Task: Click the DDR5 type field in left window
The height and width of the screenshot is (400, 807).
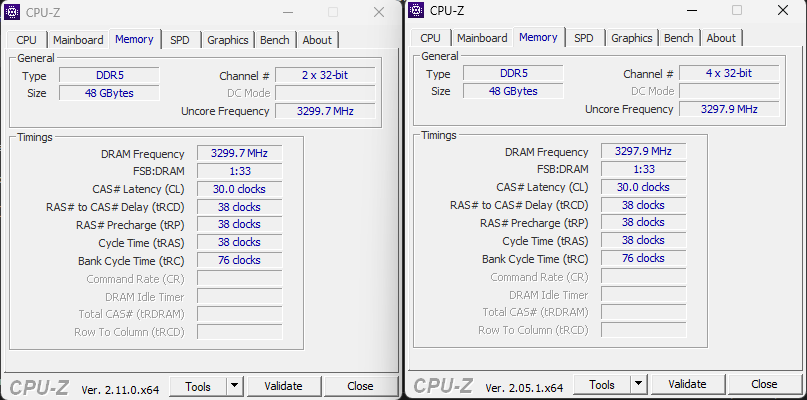Action: pyautogui.click(x=110, y=75)
